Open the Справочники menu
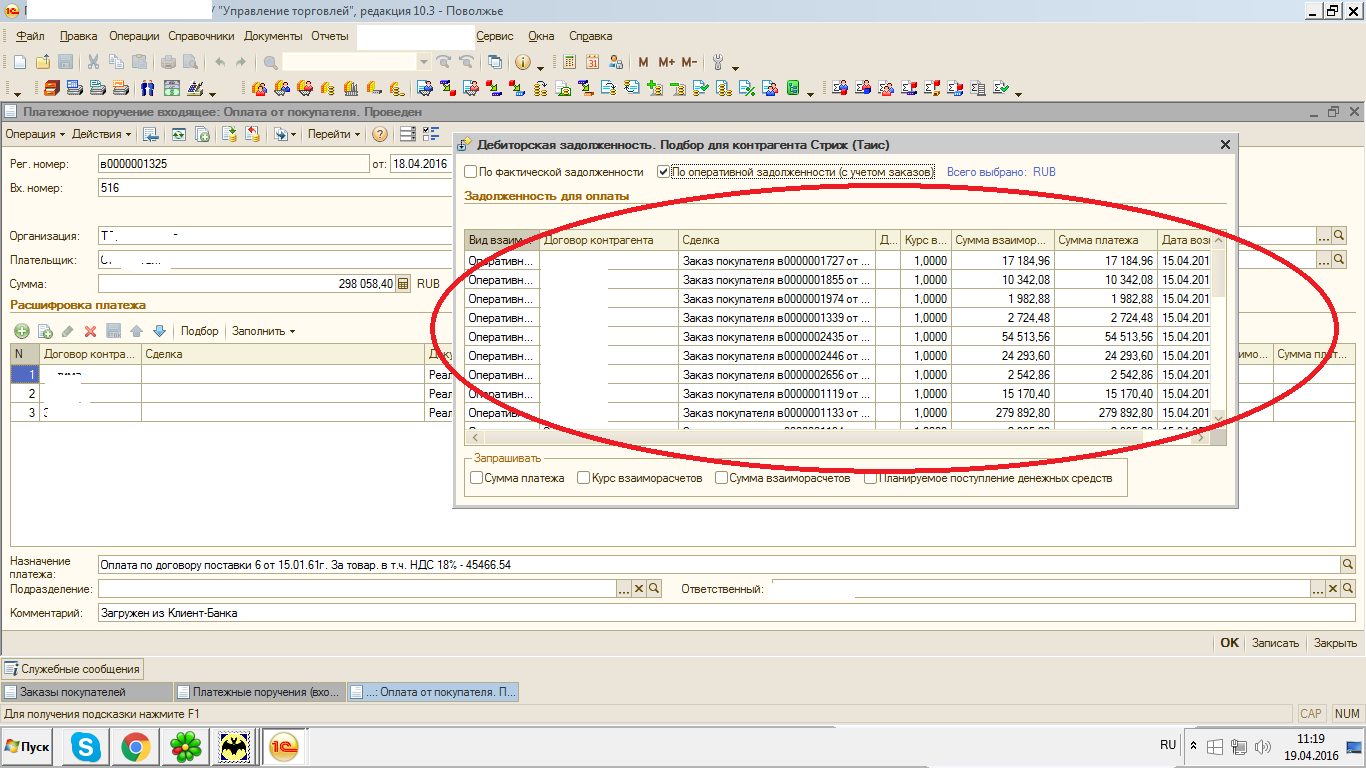1366x768 pixels. coord(201,36)
